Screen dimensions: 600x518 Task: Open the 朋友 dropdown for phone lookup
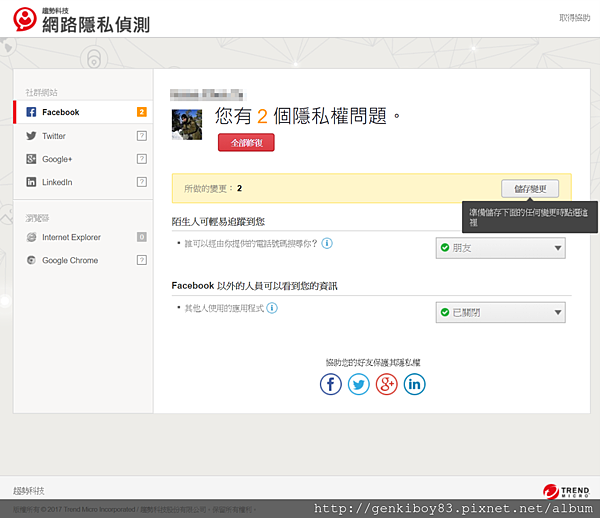point(501,248)
